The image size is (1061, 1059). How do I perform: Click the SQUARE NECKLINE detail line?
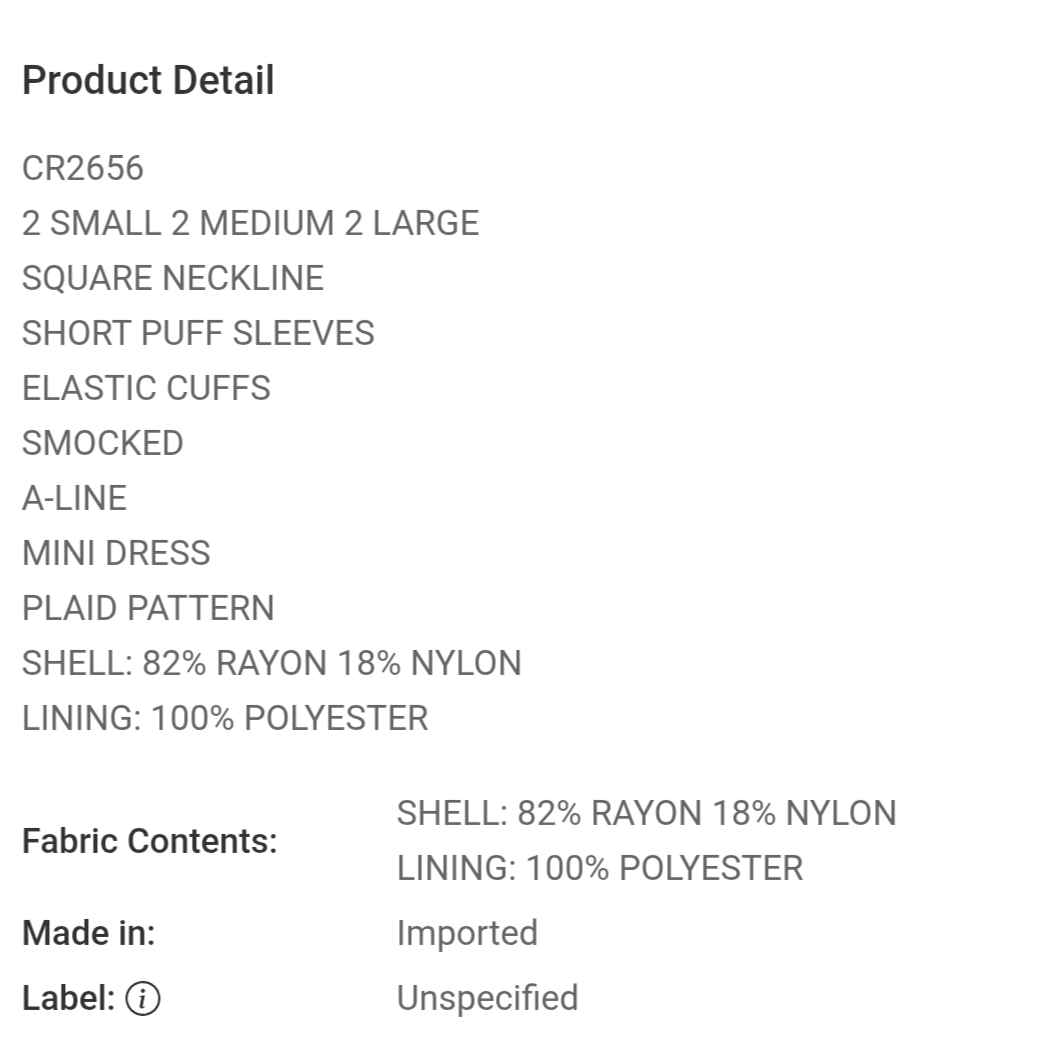tap(173, 279)
